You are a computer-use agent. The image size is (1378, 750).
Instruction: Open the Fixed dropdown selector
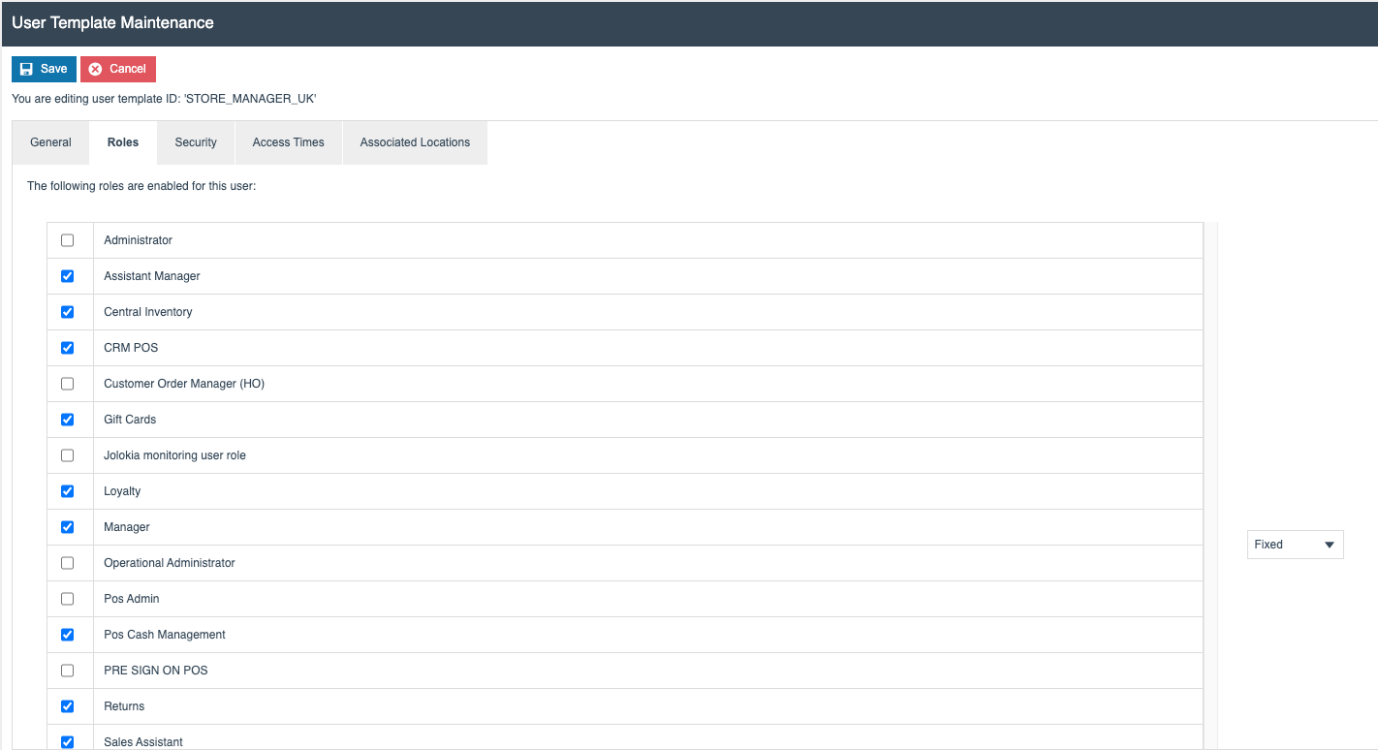tap(1294, 543)
